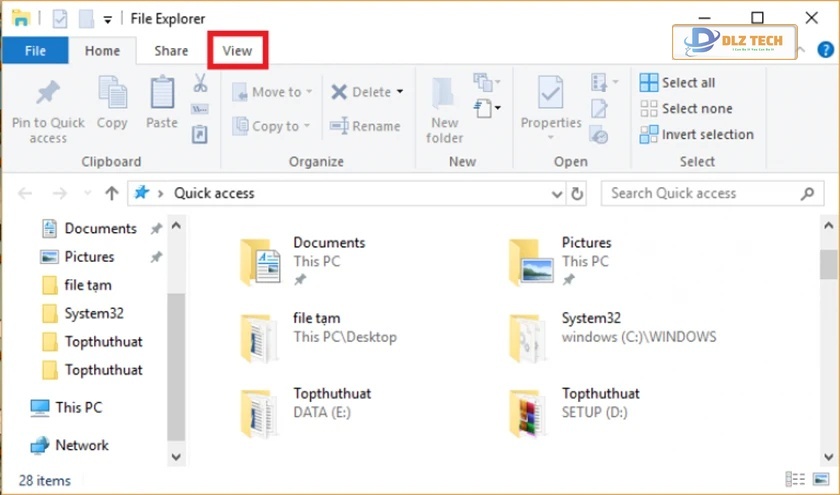This screenshot has width=840, height=495.
Task: Click the Paste clipboard icon
Action: 162,94
